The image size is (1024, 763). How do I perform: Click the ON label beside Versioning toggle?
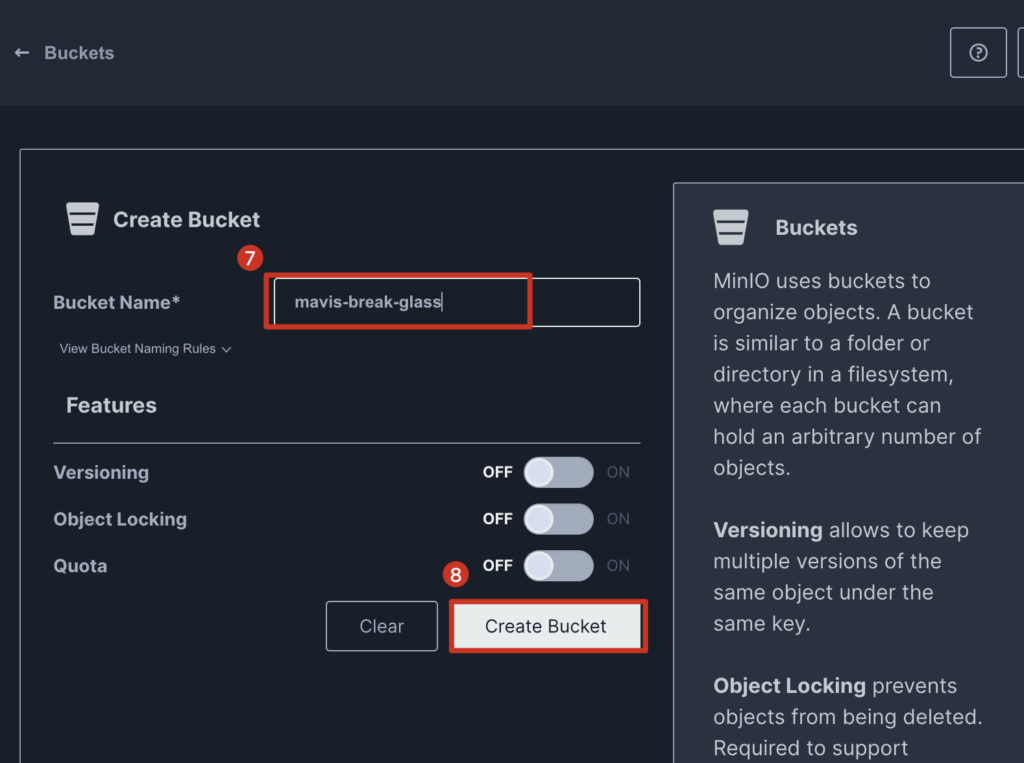click(x=618, y=472)
